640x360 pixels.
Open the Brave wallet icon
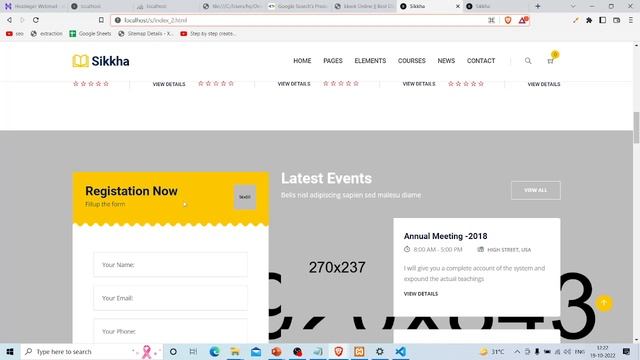616,20
